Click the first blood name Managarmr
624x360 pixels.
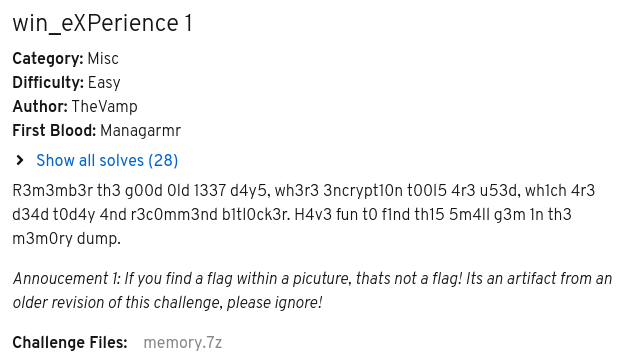tap(140, 130)
